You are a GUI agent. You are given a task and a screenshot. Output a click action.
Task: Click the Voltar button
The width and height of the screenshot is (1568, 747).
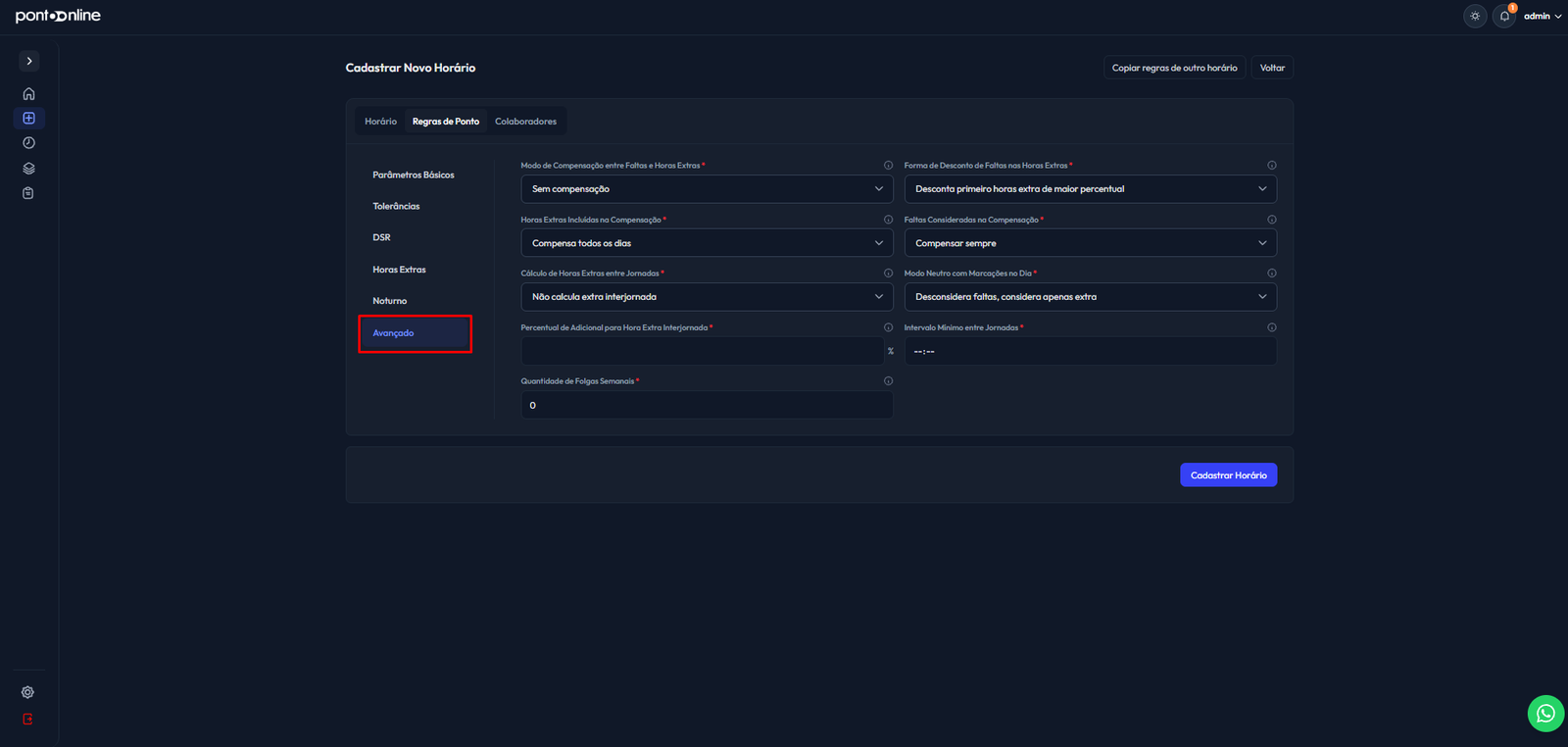pos(1272,68)
